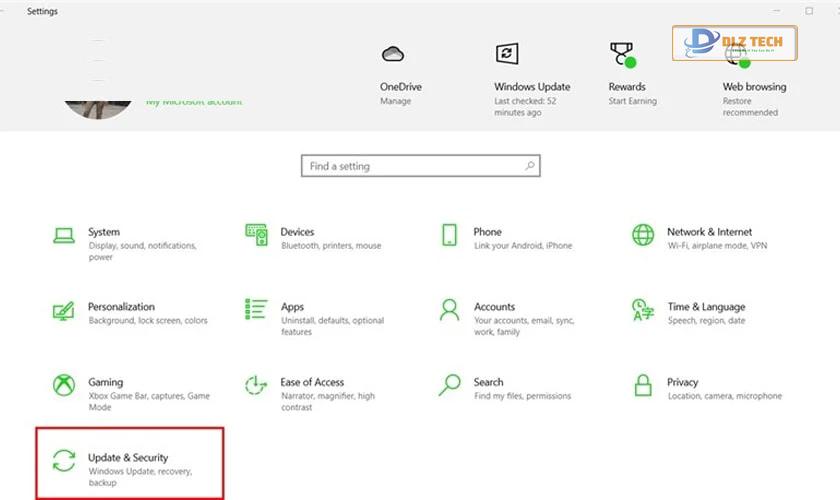Click the Network & Internet globe icon
840x500 pixels.
pyautogui.click(x=643, y=235)
